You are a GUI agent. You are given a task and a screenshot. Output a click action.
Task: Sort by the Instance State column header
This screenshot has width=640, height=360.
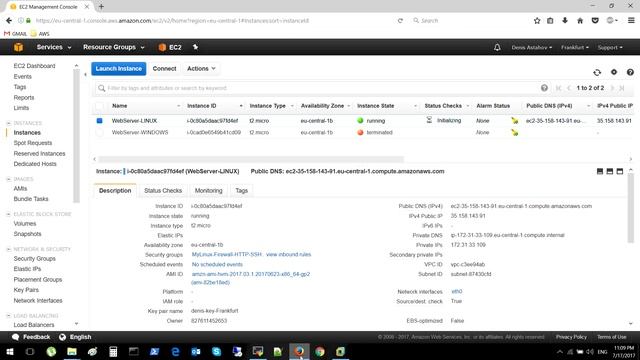point(376,106)
